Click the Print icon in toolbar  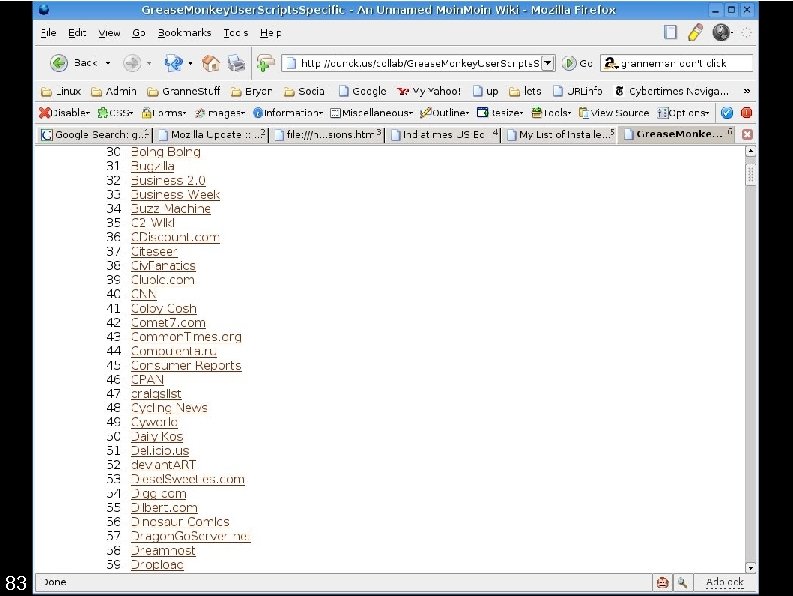click(x=236, y=63)
